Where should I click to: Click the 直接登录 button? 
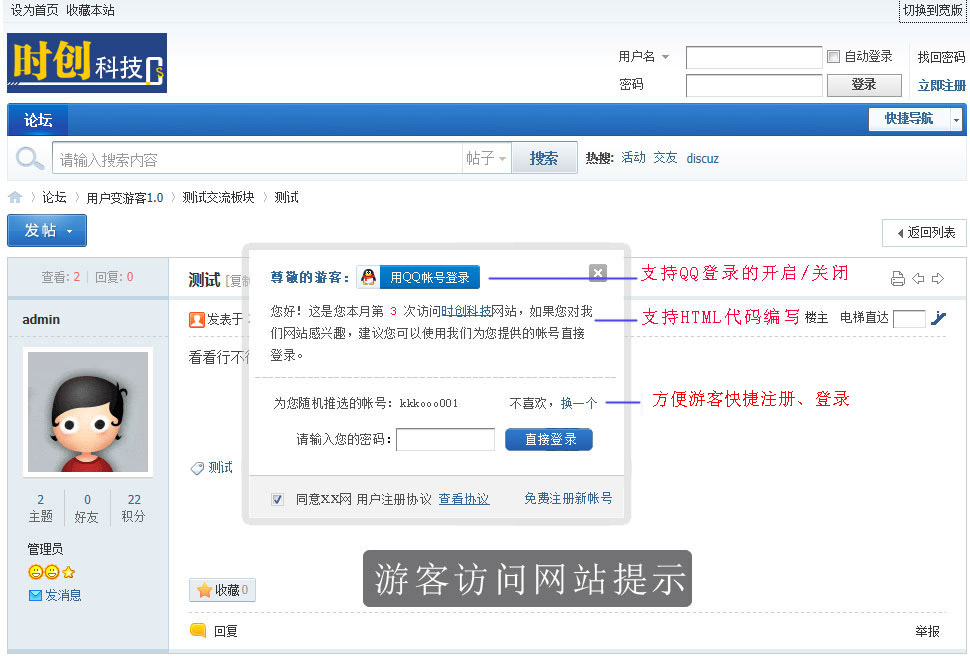pyautogui.click(x=549, y=439)
